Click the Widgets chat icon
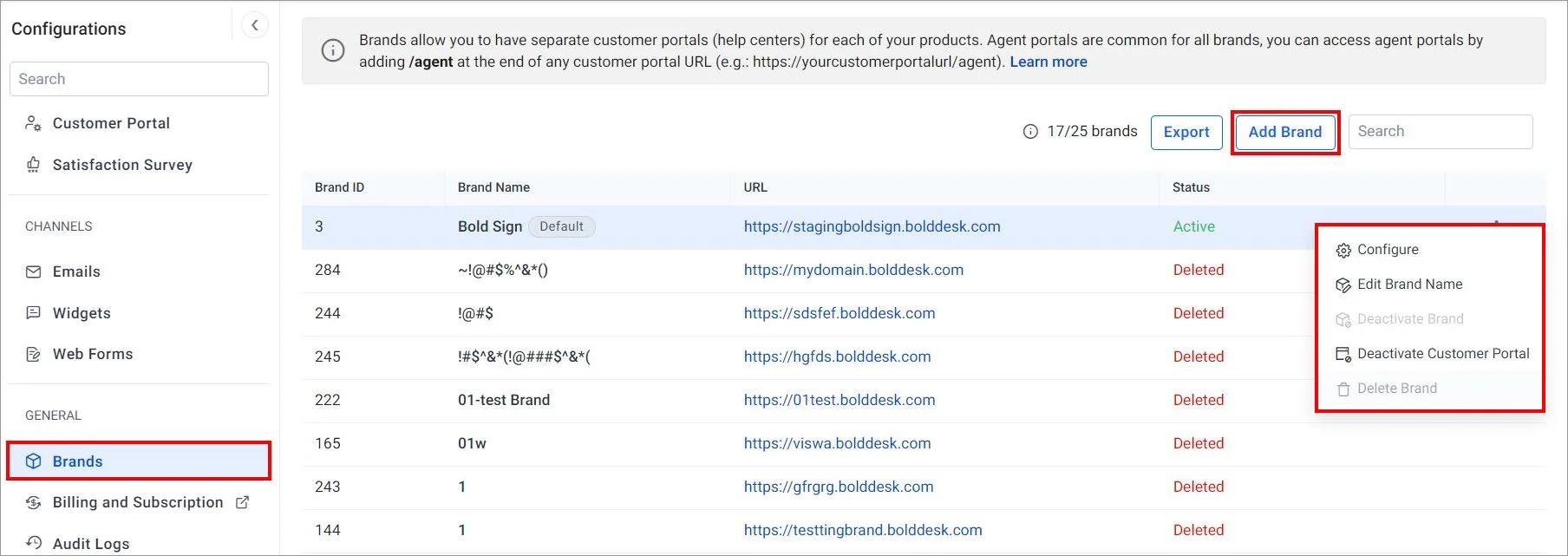Image resolution: width=1568 pixels, height=556 pixels. click(x=33, y=313)
